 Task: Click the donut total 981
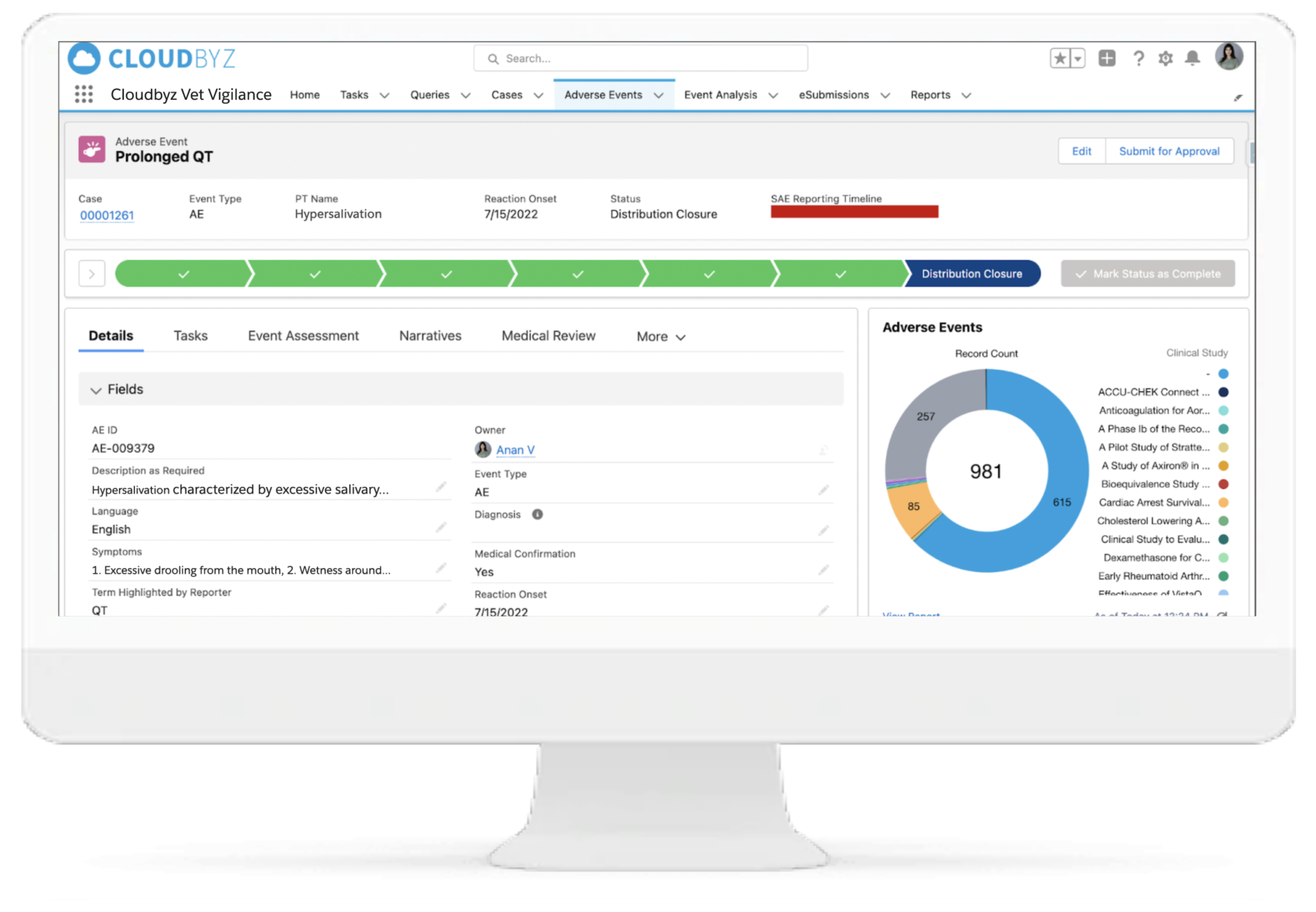pyautogui.click(x=986, y=472)
